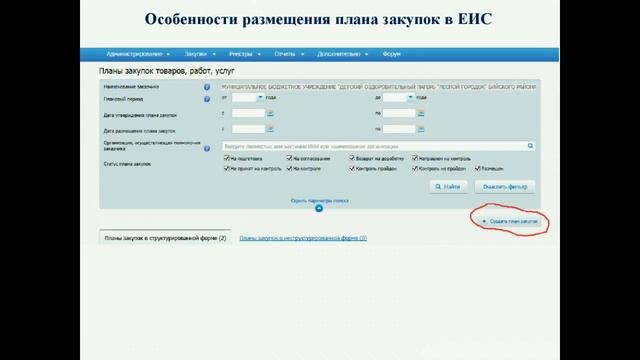Expand the Реестры menu
Screen dimensions: 640x360
244,54
